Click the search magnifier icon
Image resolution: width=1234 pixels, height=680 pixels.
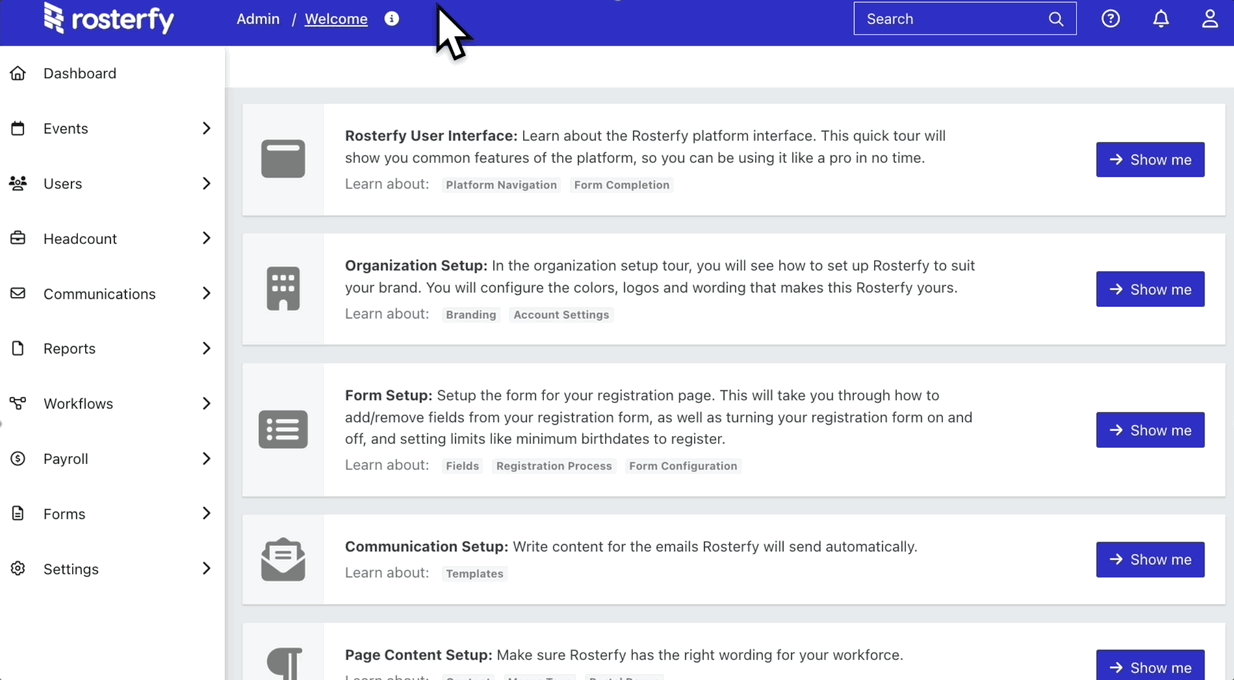[x=1056, y=19]
